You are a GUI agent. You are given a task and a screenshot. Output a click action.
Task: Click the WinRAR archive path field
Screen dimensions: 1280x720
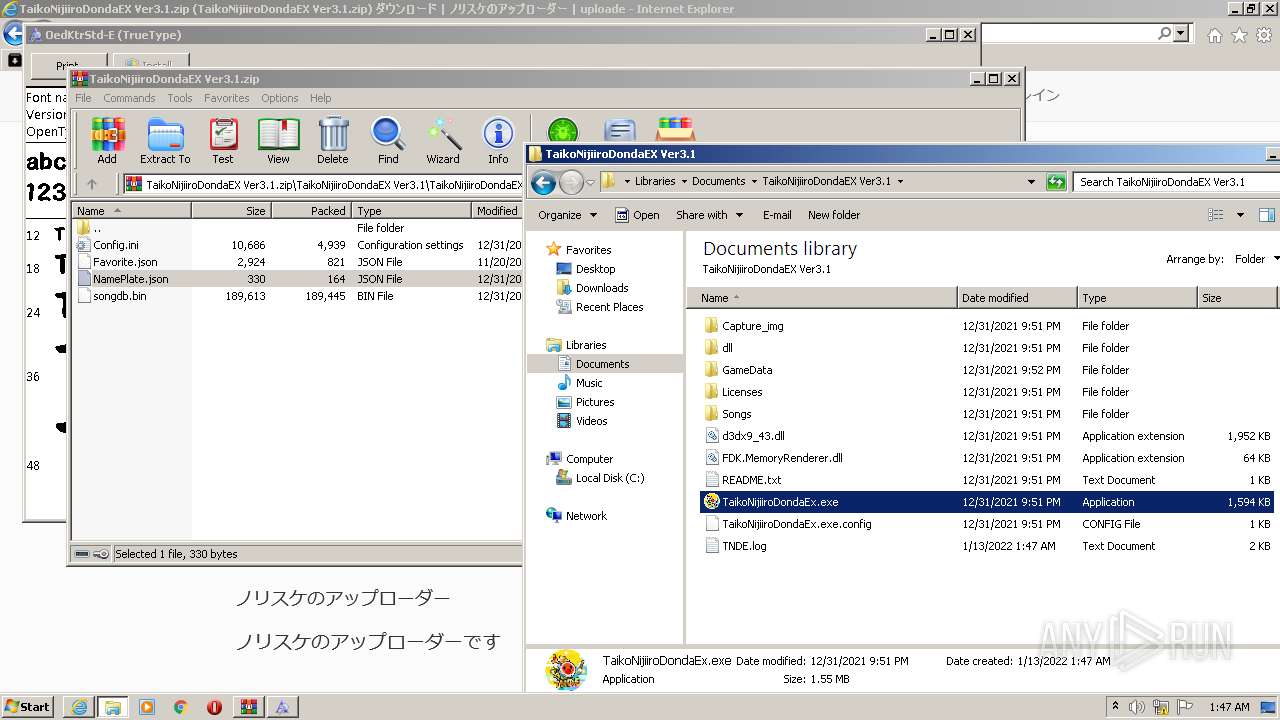[323, 184]
